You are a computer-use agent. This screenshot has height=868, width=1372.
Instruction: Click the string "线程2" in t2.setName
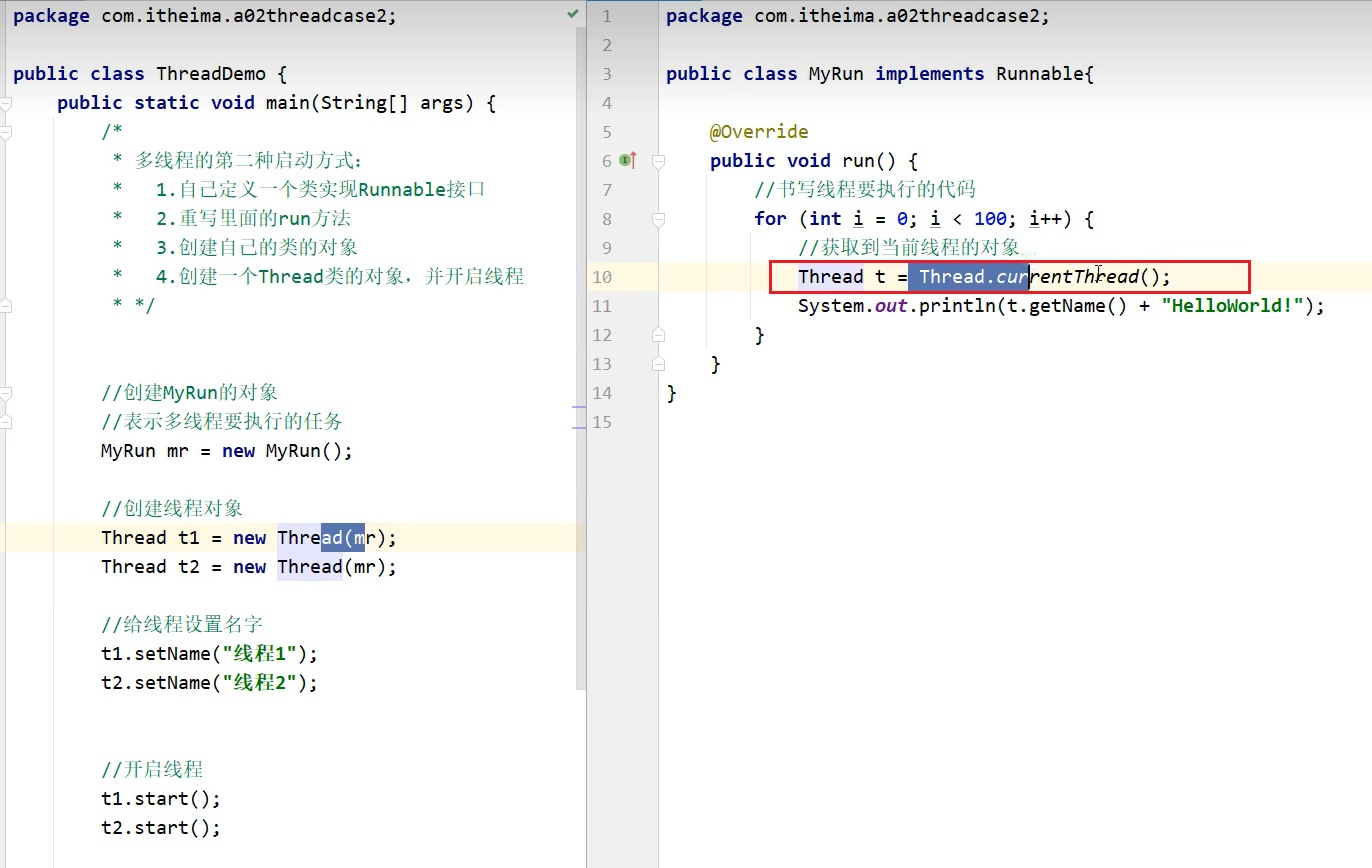click(x=259, y=683)
